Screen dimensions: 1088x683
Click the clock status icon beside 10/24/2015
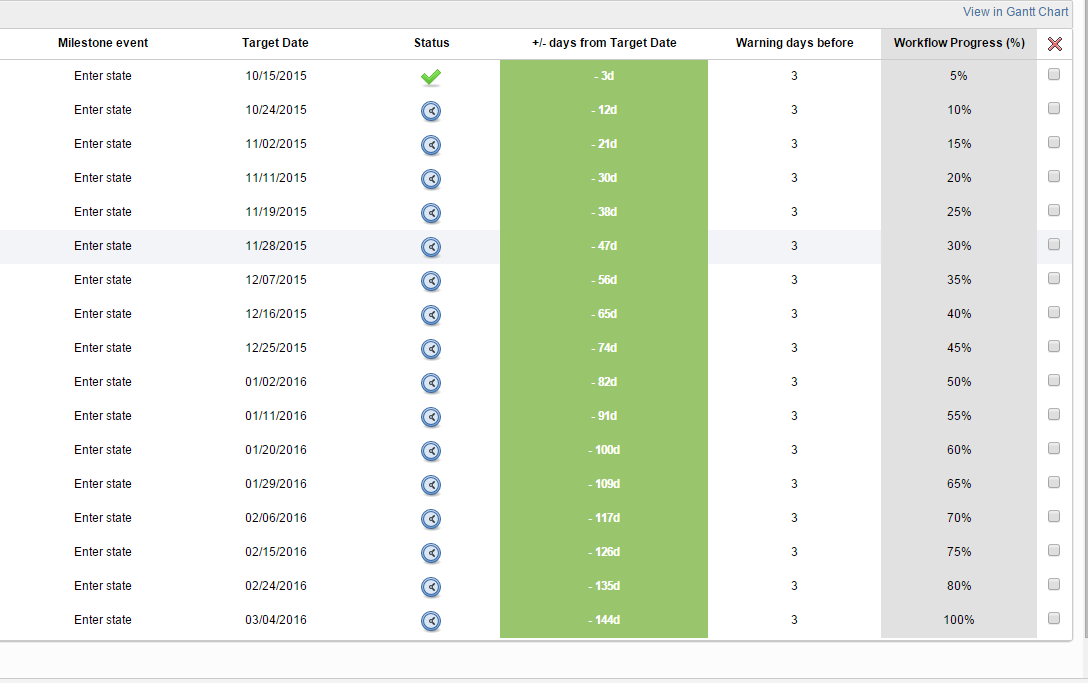click(x=431, y=111)
